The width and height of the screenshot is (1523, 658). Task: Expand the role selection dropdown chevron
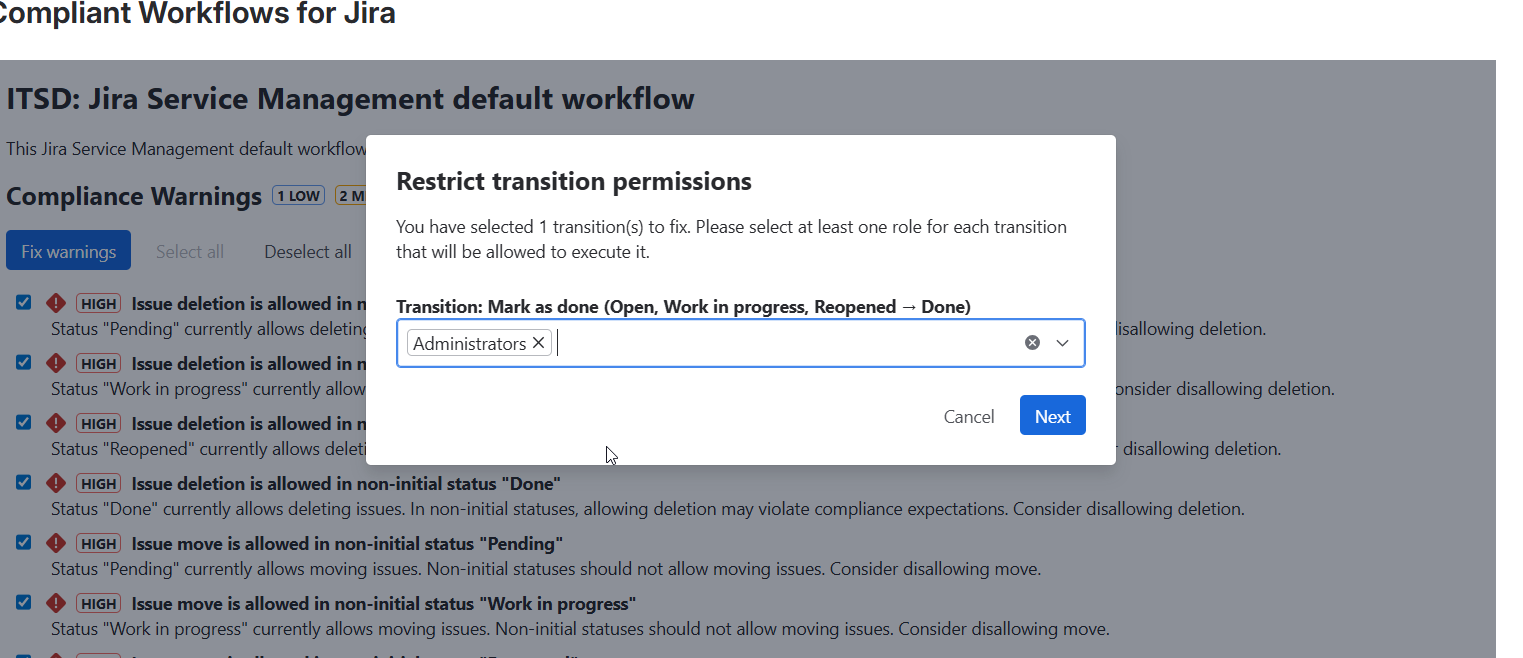click(x=1062, y=343)
